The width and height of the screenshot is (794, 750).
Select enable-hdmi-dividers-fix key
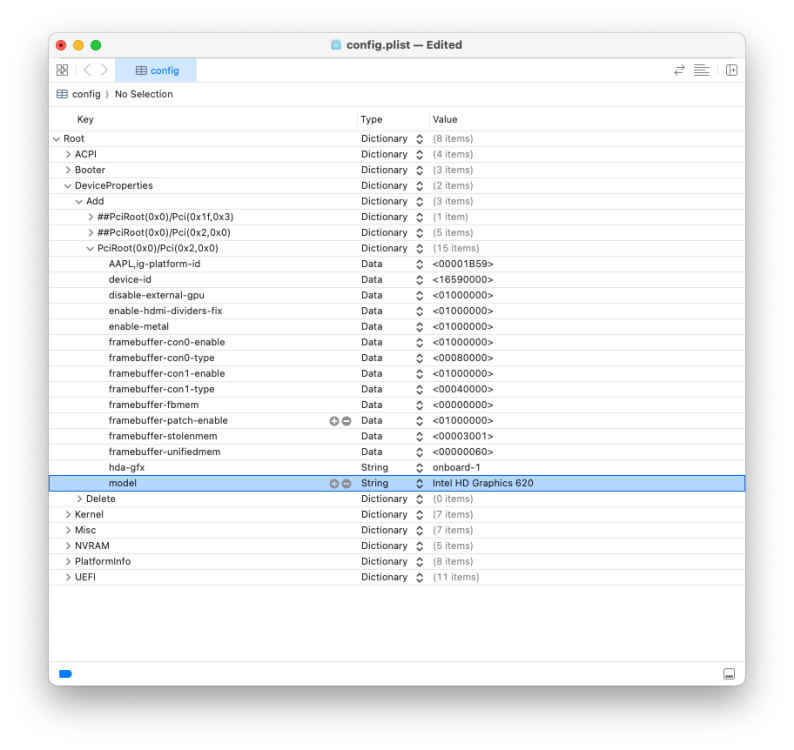(x=165, y=311)
